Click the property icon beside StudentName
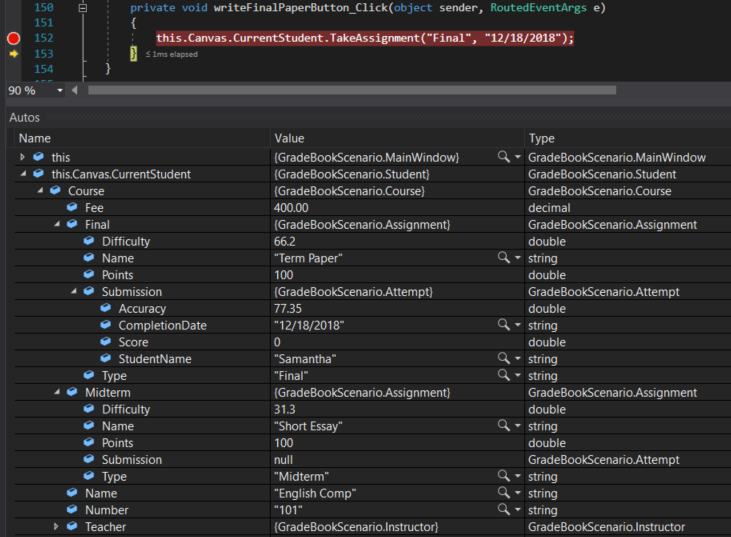This screenshot has height=537, width=731. 106,358
